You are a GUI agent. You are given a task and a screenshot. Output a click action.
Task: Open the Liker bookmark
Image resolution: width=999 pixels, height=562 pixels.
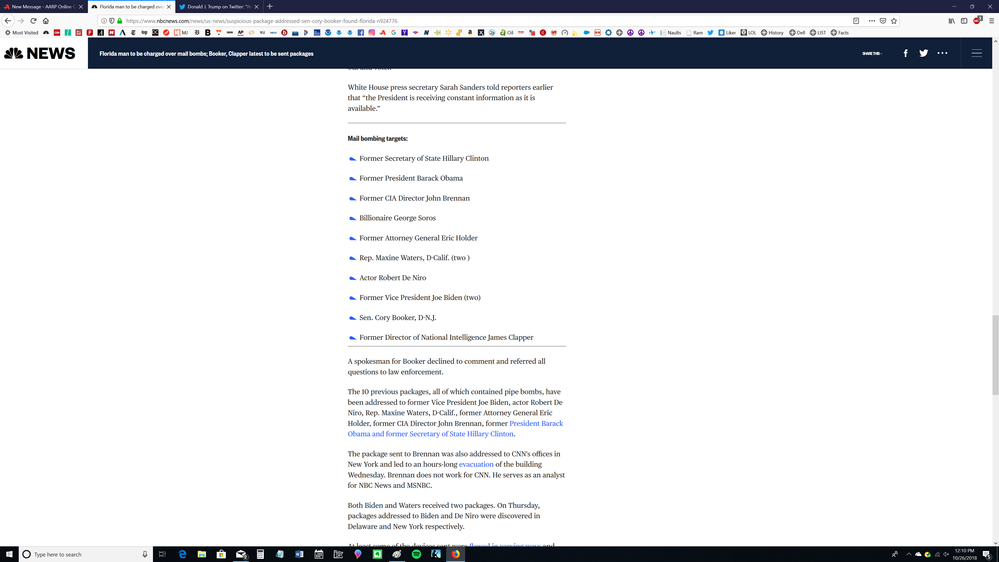[727, 32]
